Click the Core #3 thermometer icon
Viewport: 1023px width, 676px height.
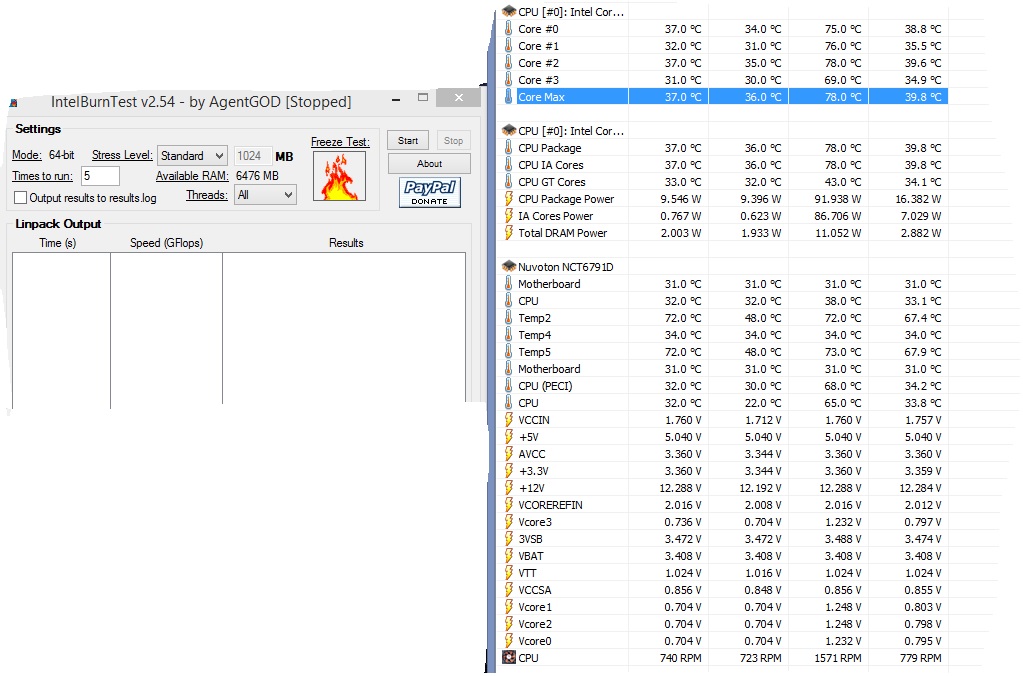point(509,80)
